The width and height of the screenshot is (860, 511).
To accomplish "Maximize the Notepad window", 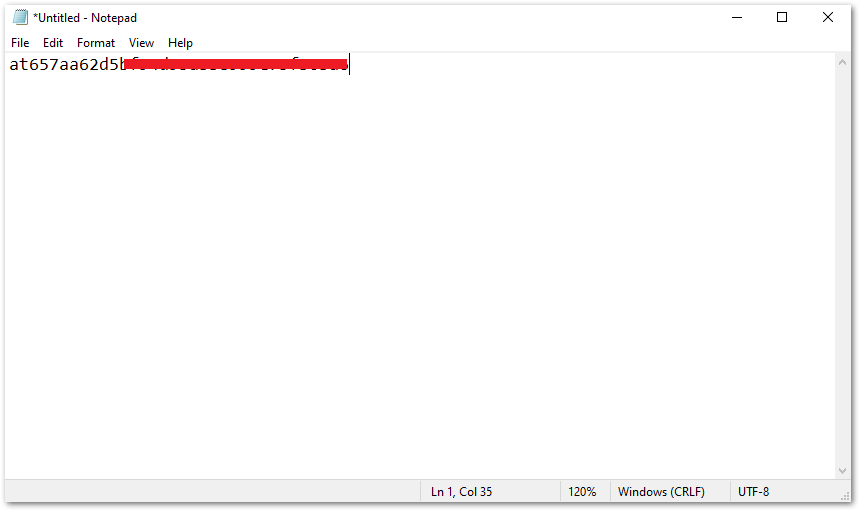I will point(782,18).
